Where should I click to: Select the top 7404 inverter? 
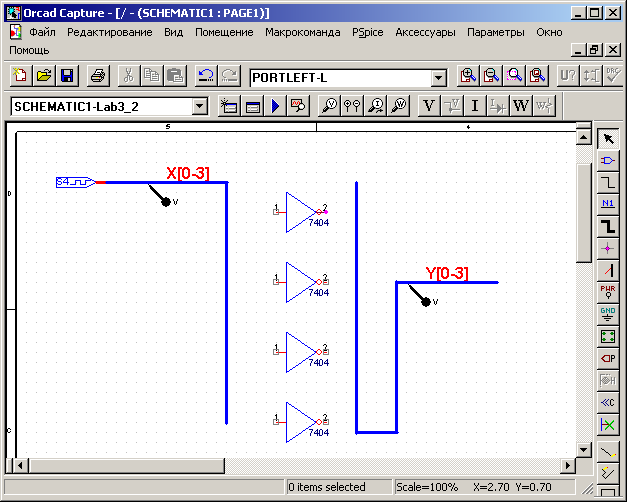301,212
